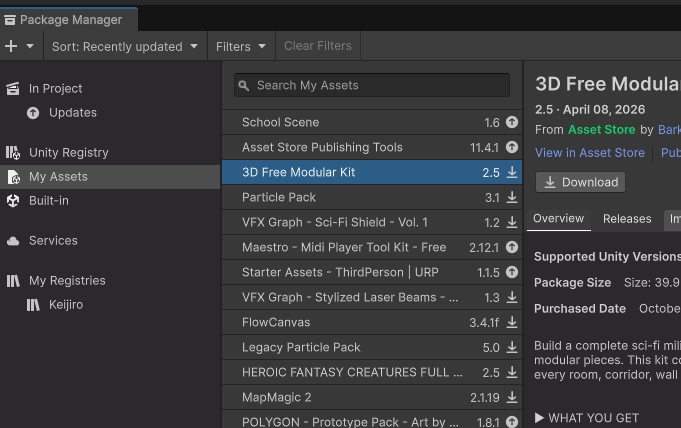Select Maestro - Midi Player Tool Kit row
This screenshot has width=681, height=428.
tap(372, 247)
